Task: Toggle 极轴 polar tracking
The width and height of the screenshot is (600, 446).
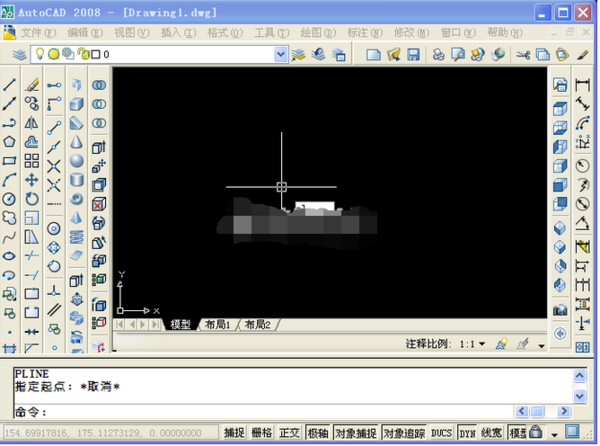Action: coord(318,433)
